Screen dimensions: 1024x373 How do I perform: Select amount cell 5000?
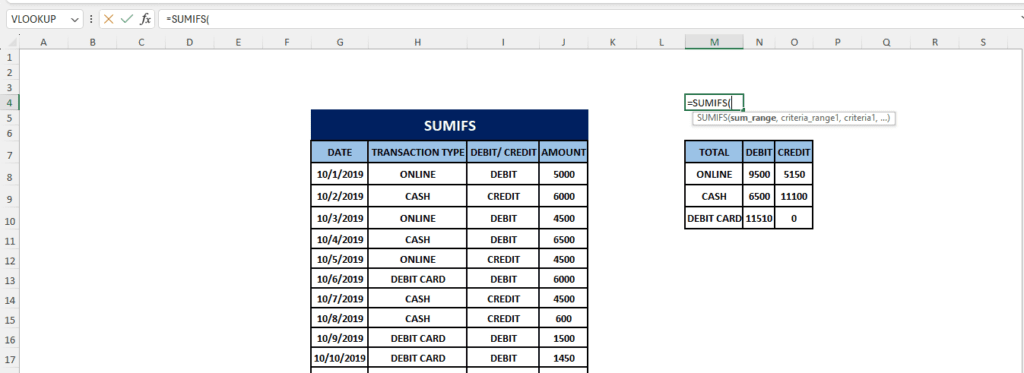click(x=564, y=174)
